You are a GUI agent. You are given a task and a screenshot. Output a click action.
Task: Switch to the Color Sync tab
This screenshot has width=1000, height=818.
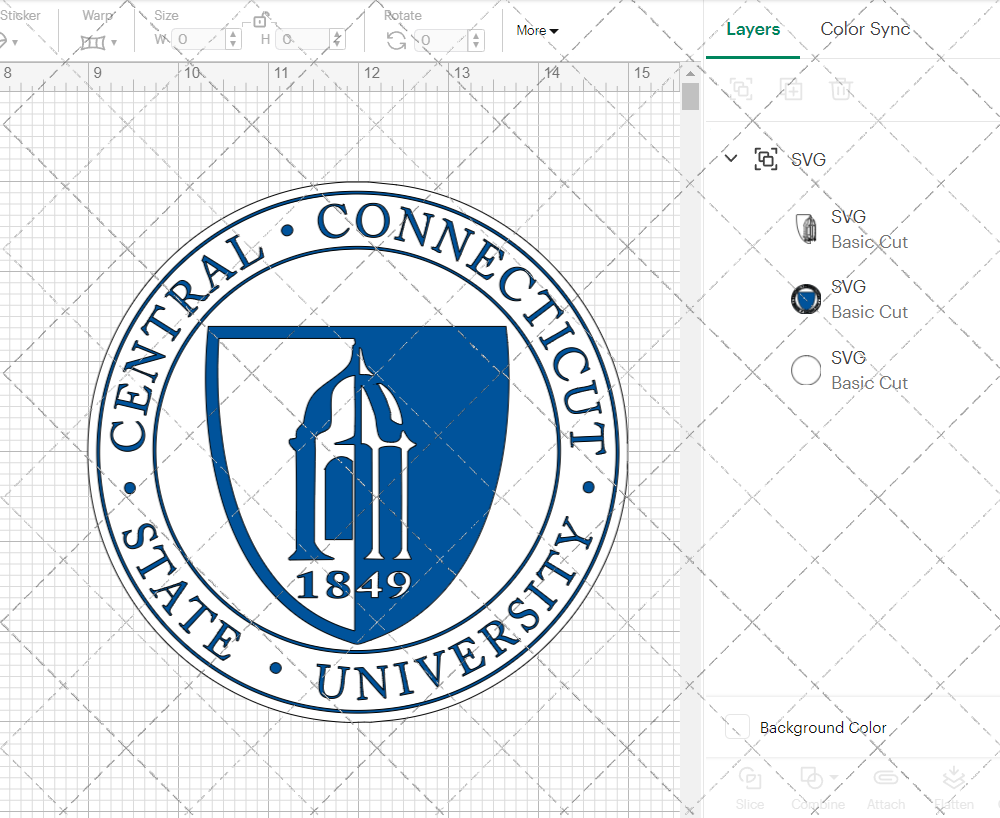[x=865, y=29]
